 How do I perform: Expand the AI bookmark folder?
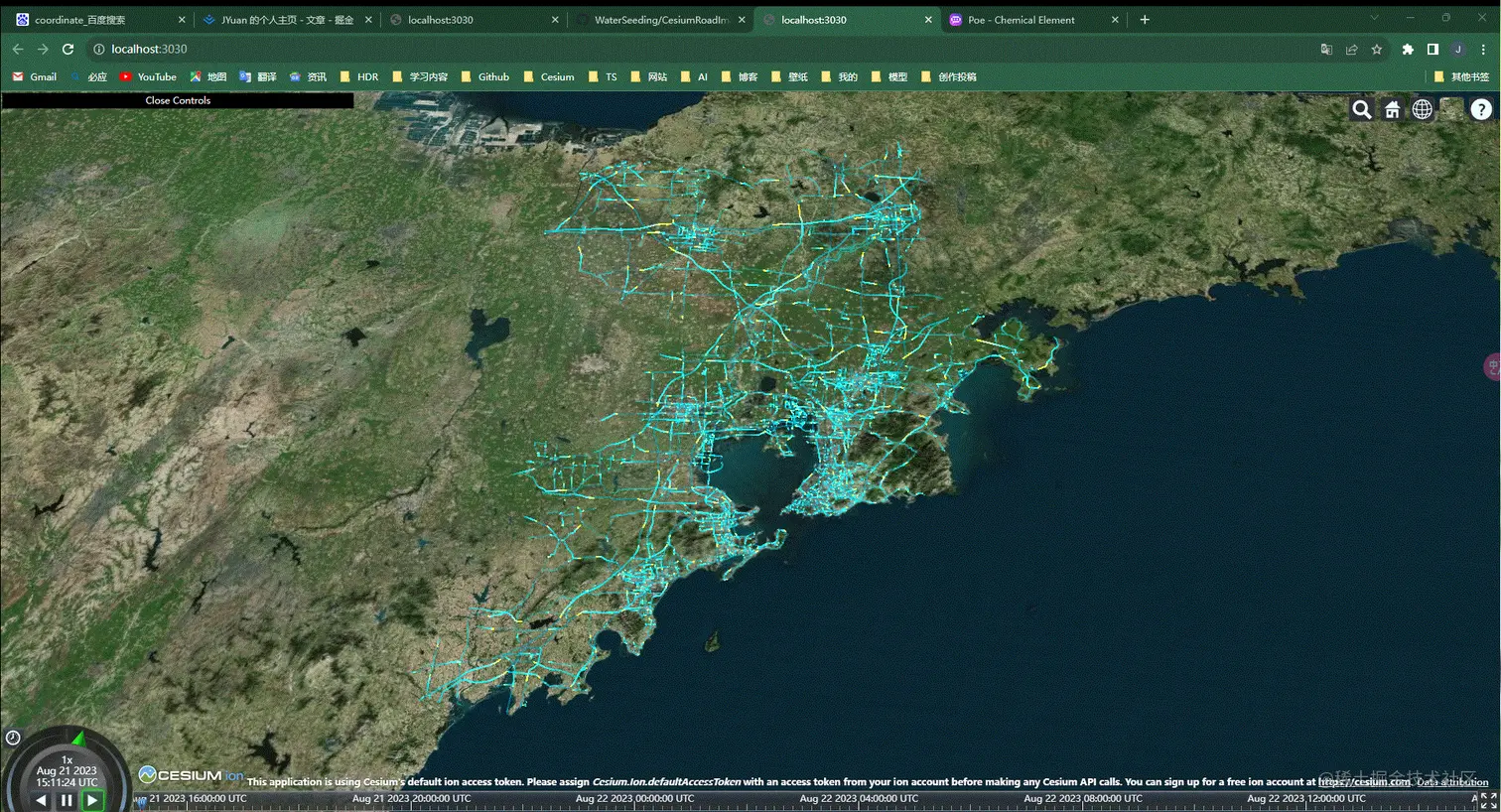[x=694, y=76]
